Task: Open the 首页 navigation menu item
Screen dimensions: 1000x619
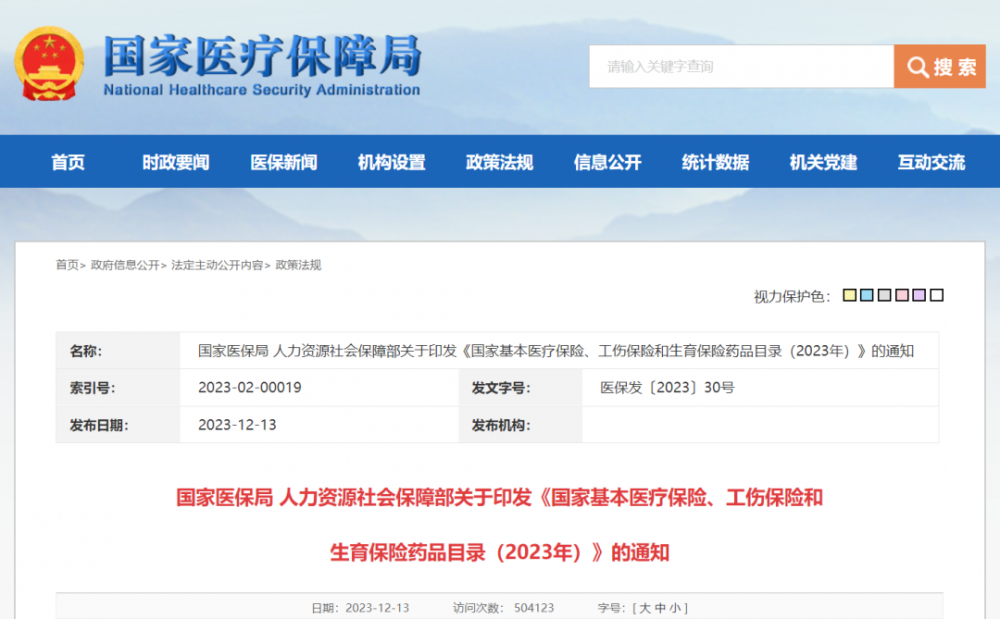Action: [66, 161]
